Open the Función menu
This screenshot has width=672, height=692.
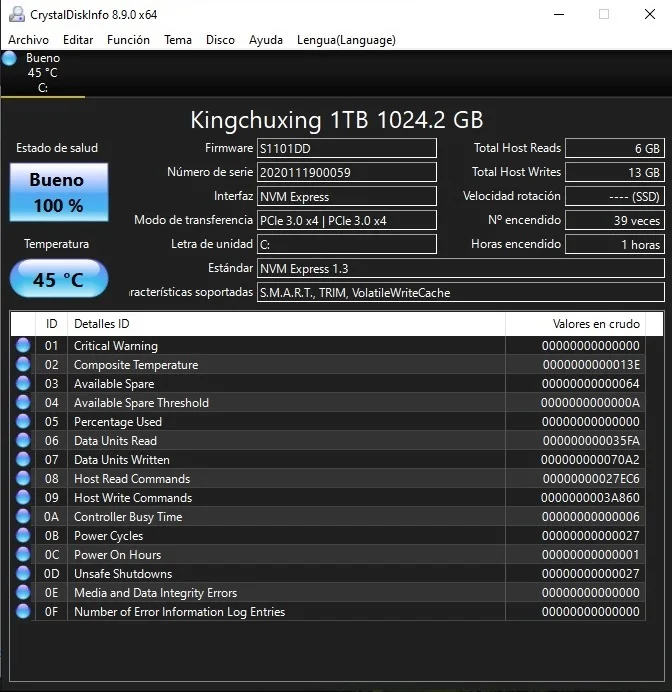pos(128,40)
